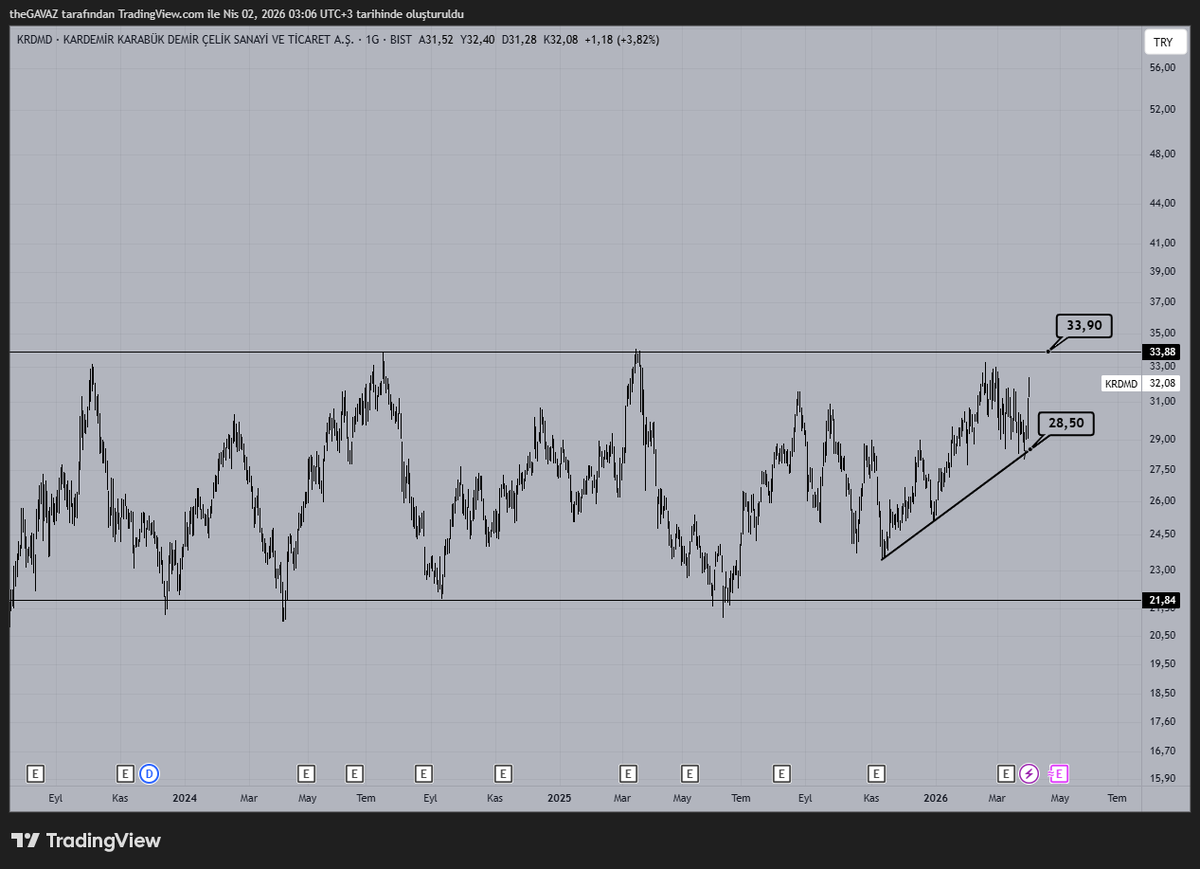Click the 39,00 price axis label
Image resolution: width=1200 pixels, height=869 pixels.
1162,271
